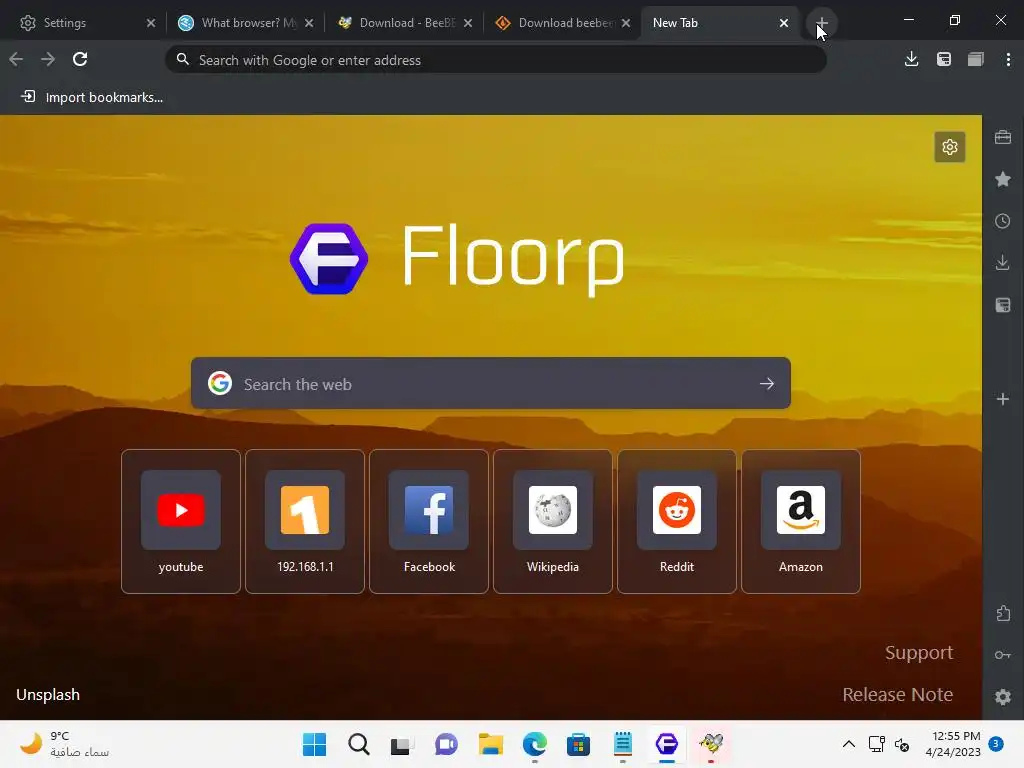This screenshot has width=1024, height=768.
Task: Go back to the previous page
Action: (x=16, y=59)
